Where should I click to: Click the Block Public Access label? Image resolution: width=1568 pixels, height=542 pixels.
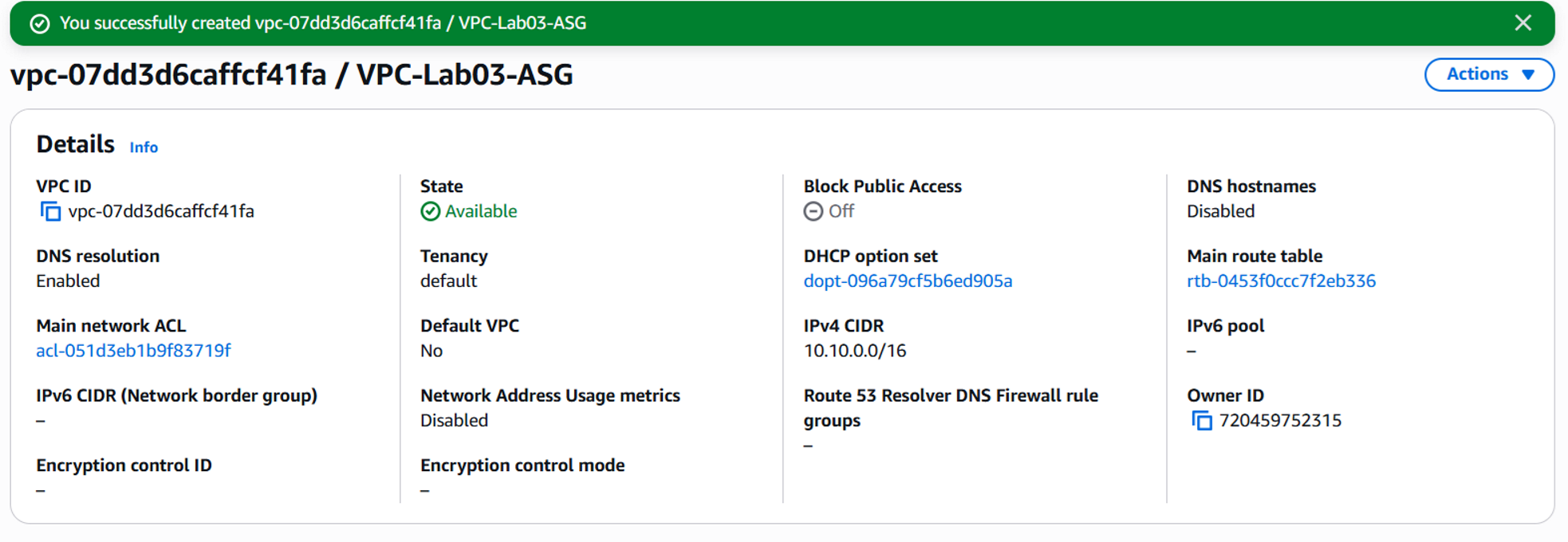pyautogui.click(x=882, y=186)
